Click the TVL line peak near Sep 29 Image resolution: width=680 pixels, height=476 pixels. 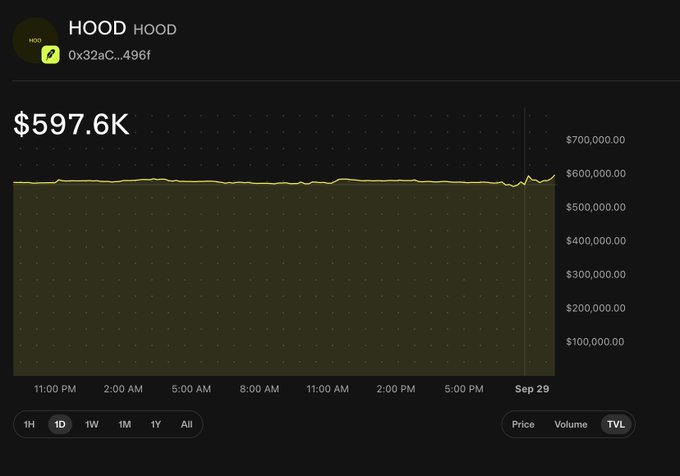[x=529, y=176]
